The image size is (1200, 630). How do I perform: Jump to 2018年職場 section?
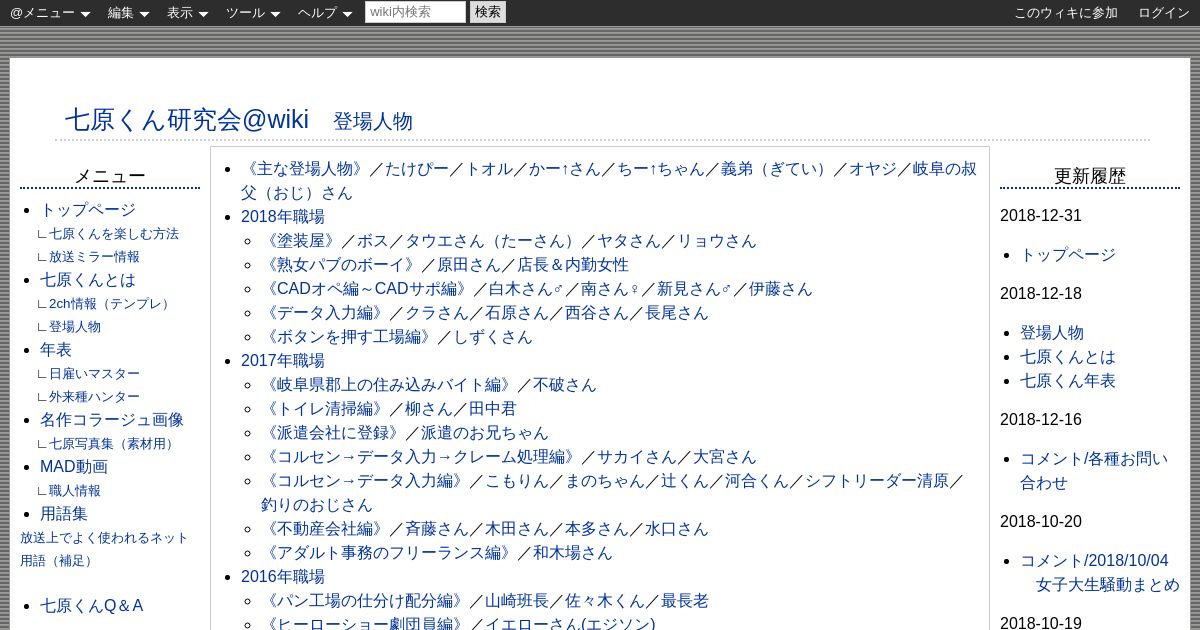283,217
